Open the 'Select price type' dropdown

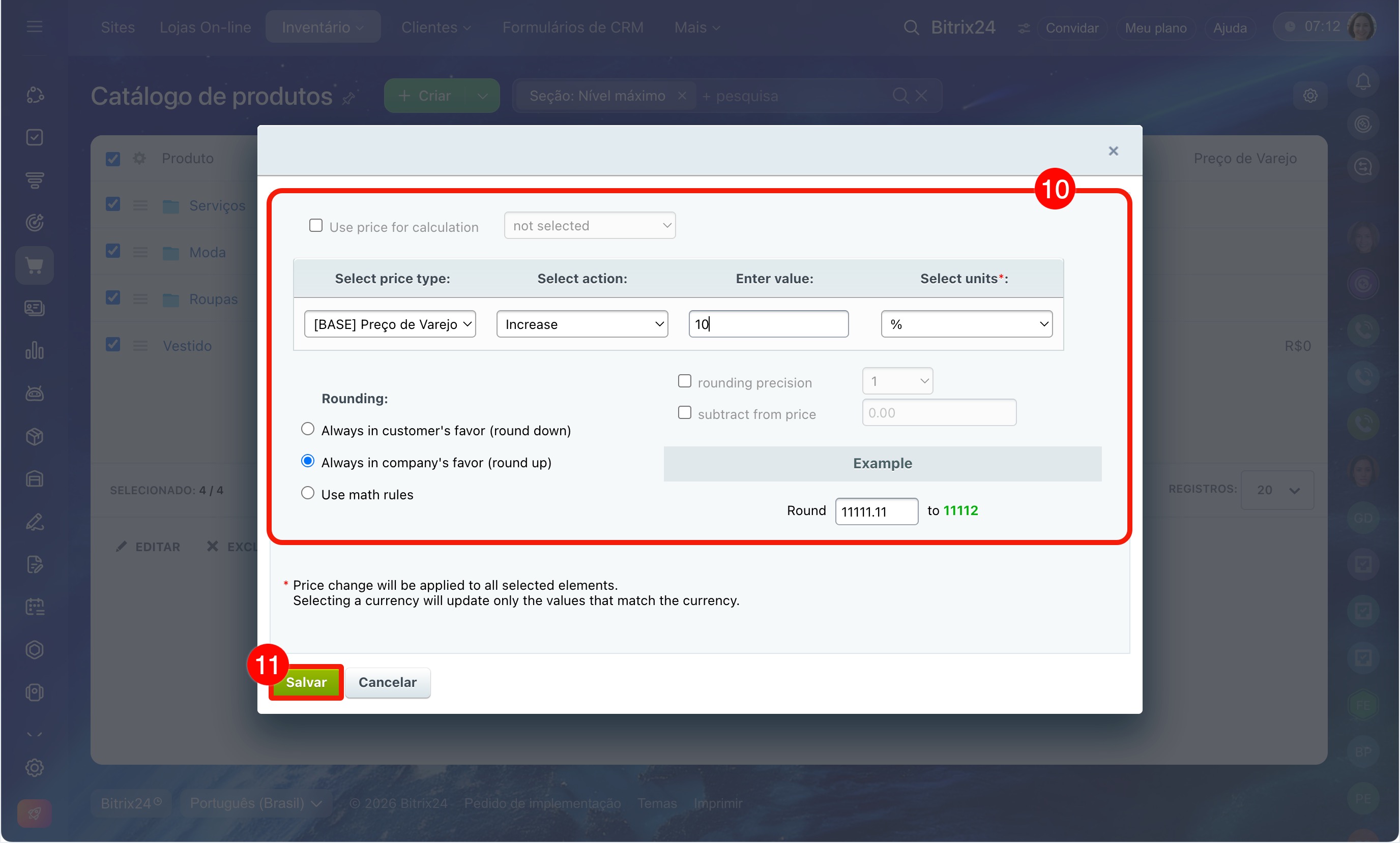(x=390, y=324)
